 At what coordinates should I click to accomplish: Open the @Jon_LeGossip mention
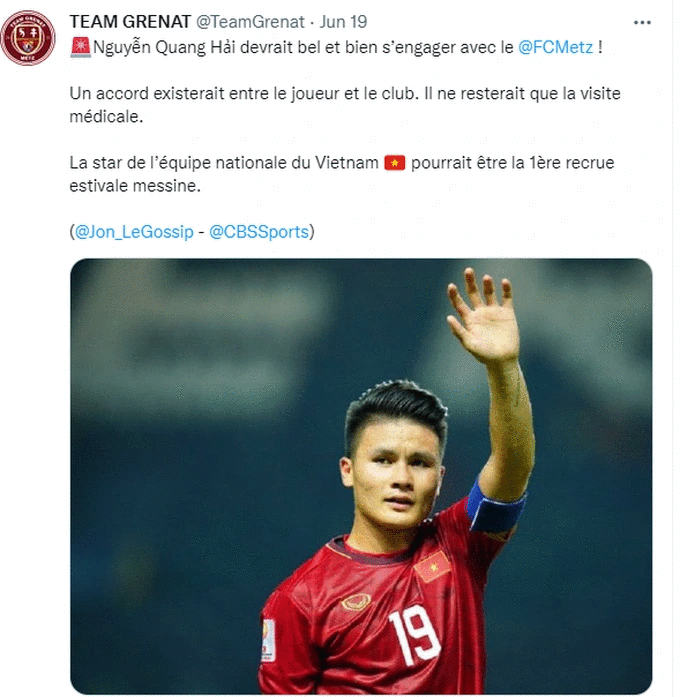pyautogui.click(x=132, y=231)
